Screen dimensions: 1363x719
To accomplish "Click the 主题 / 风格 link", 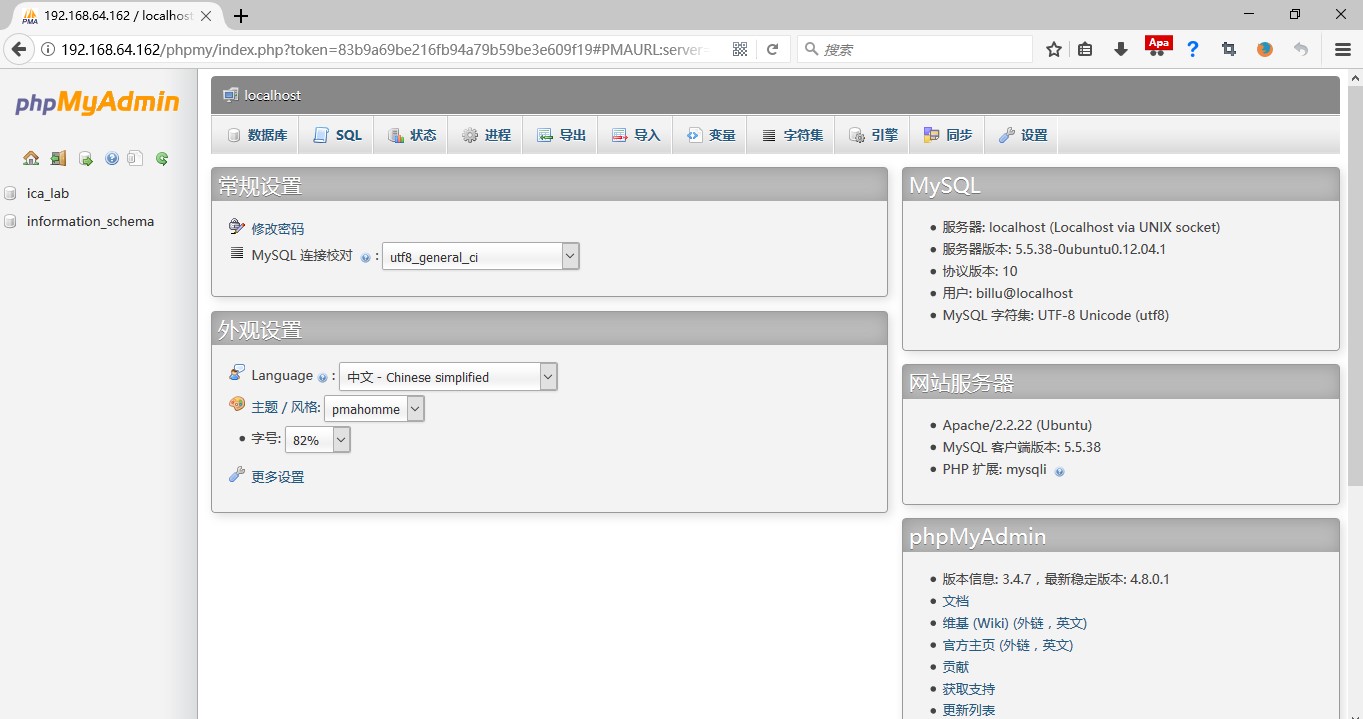I will (x=286, y=407).
